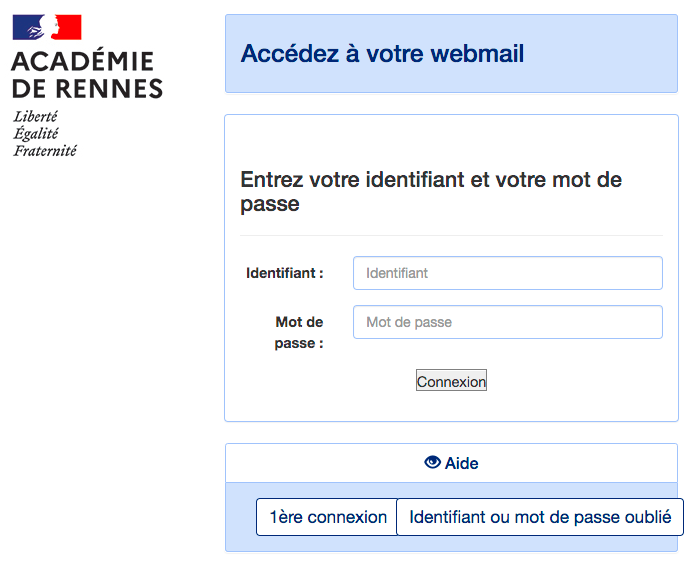
Task: Click the DE RENNES logo text
Action: 87,88
